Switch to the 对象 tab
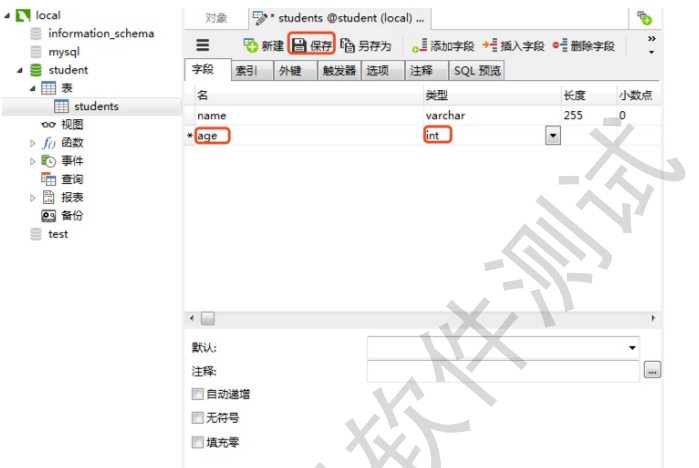This screenshot has height=468, width=699. coord(216,18)
